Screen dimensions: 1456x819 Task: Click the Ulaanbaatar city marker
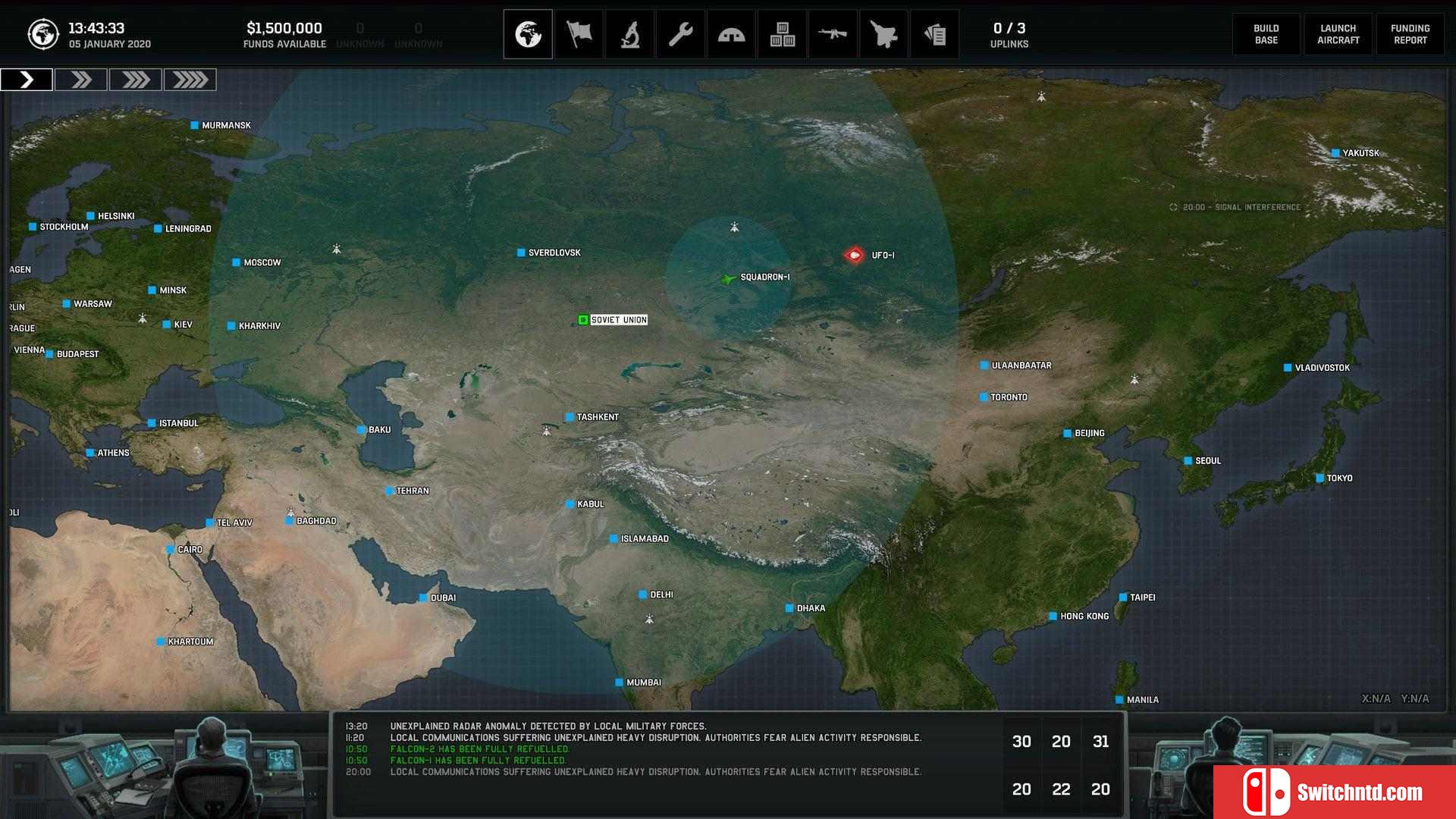(x=984, y=366)
